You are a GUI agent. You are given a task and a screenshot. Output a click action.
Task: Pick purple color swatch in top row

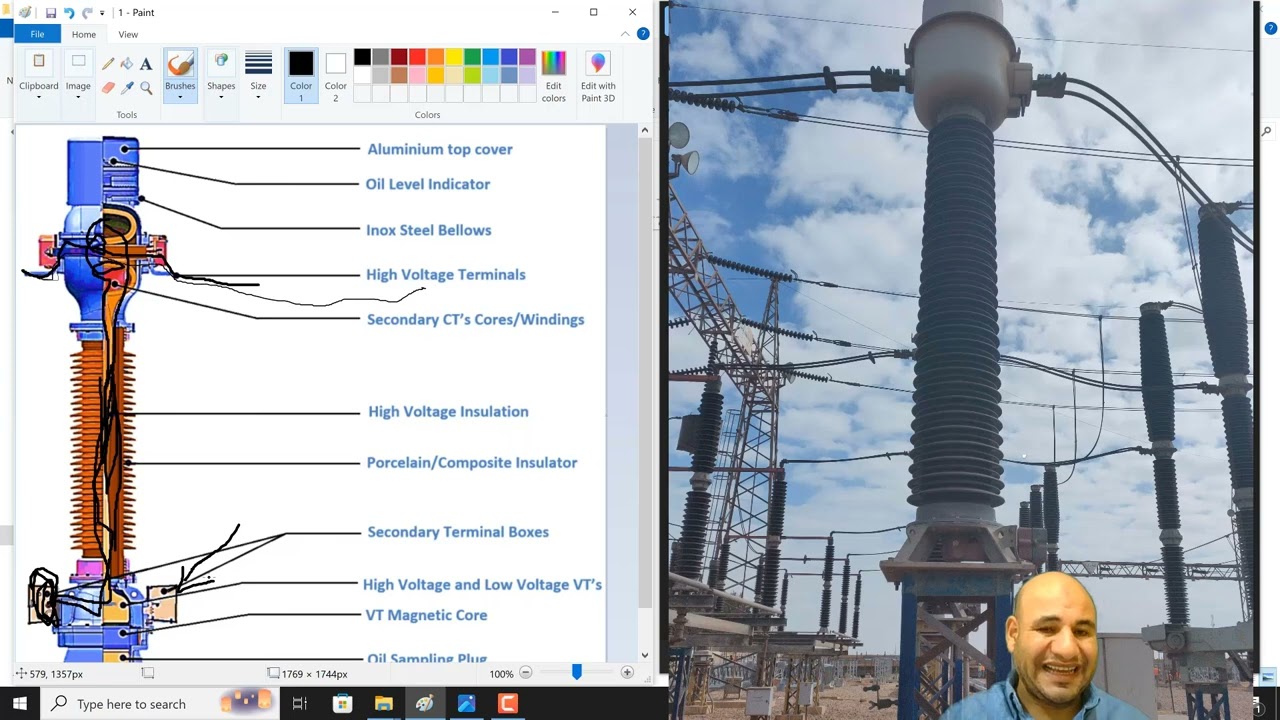point(527,57)
